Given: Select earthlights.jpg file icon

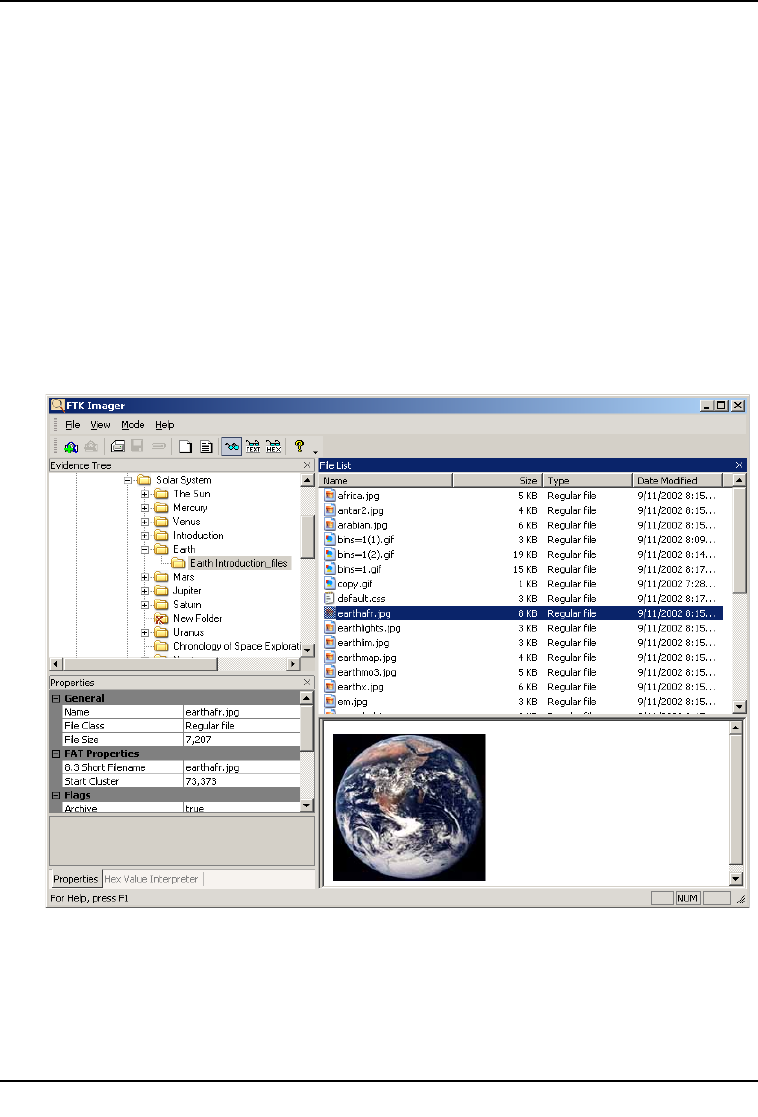Looking at the screenshot, I should [330, 628].
